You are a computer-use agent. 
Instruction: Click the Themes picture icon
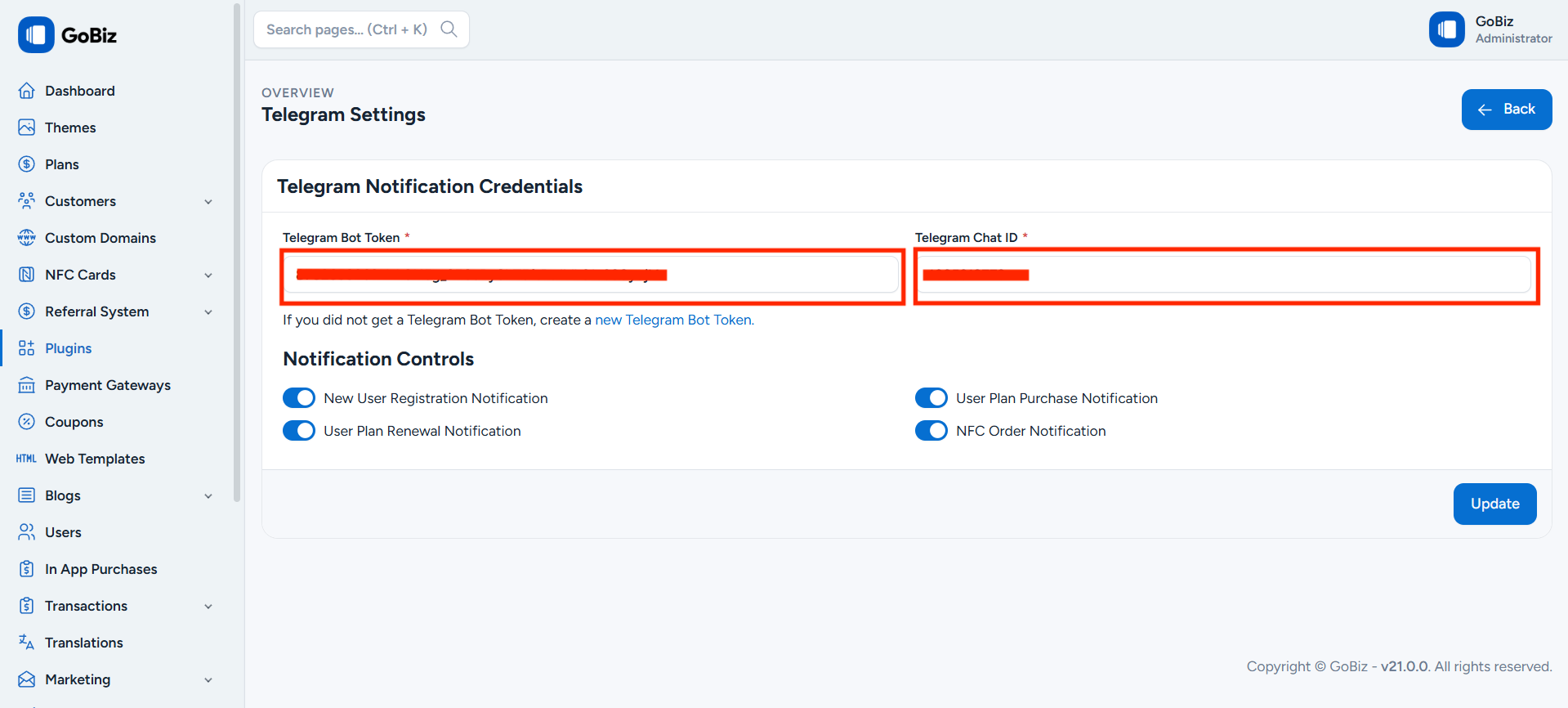[x=27, y=128]
